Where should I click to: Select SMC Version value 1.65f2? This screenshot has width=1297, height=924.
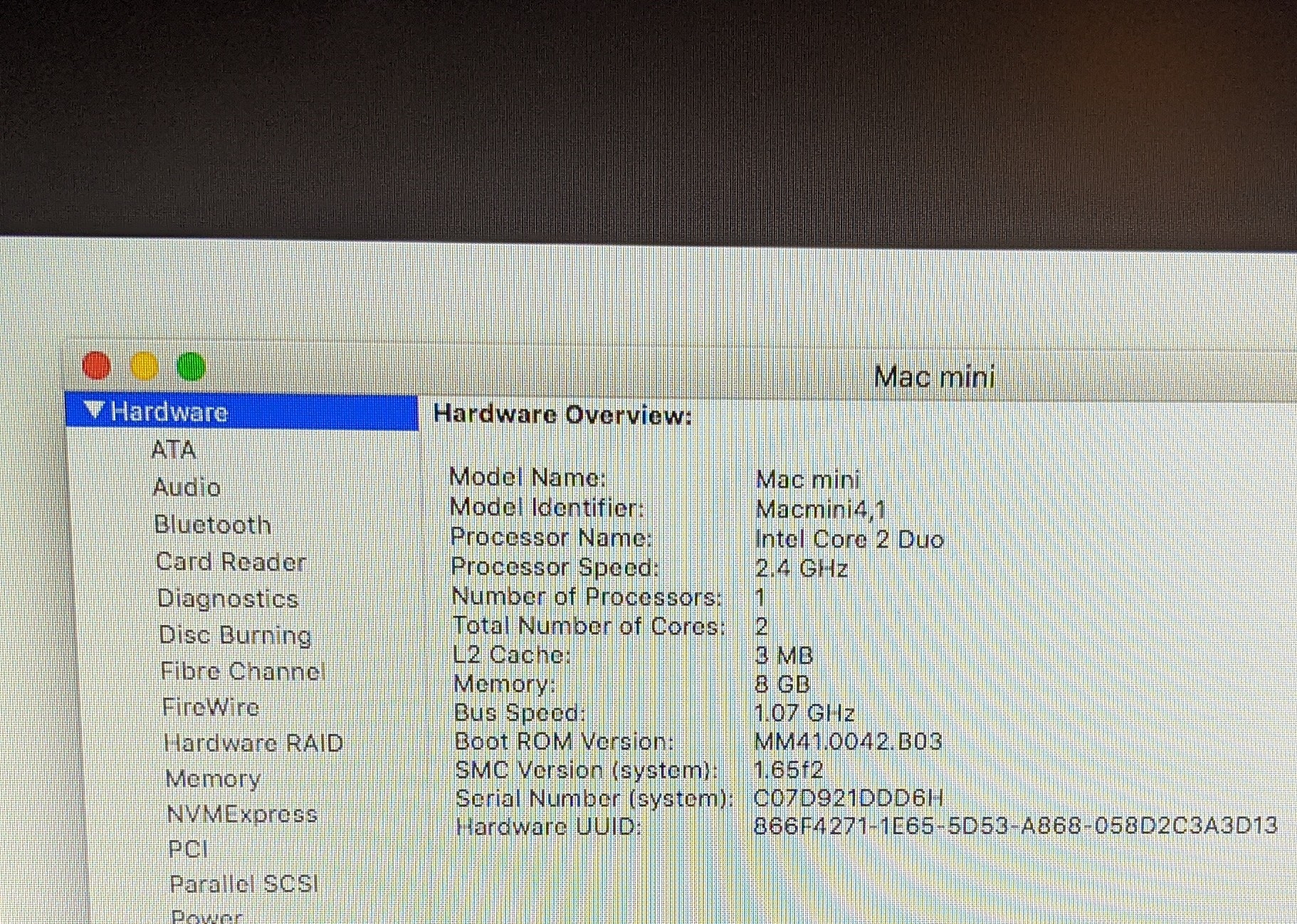click(788, 770)
